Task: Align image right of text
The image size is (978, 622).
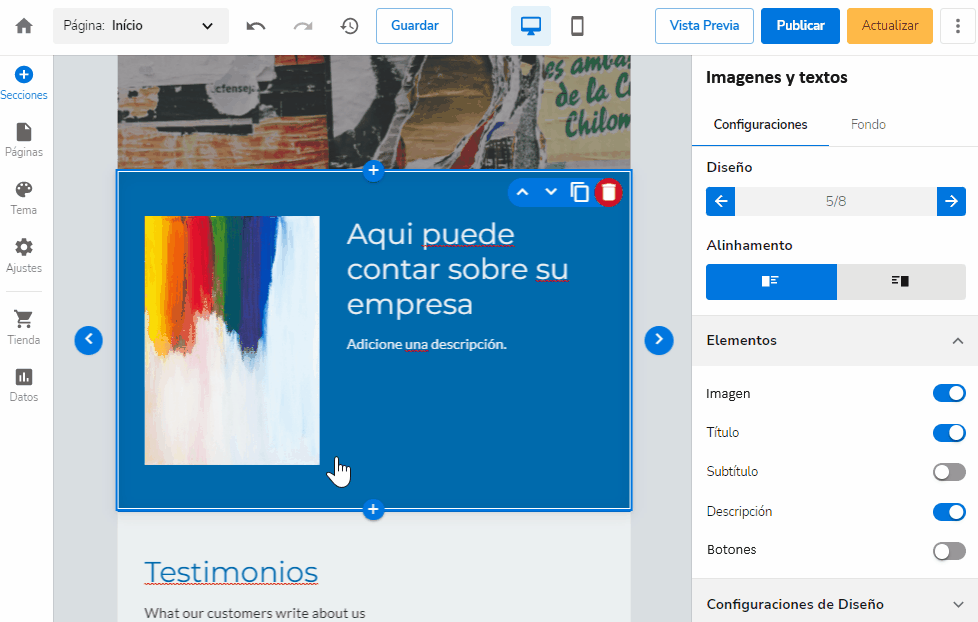Action: (901, 281)
